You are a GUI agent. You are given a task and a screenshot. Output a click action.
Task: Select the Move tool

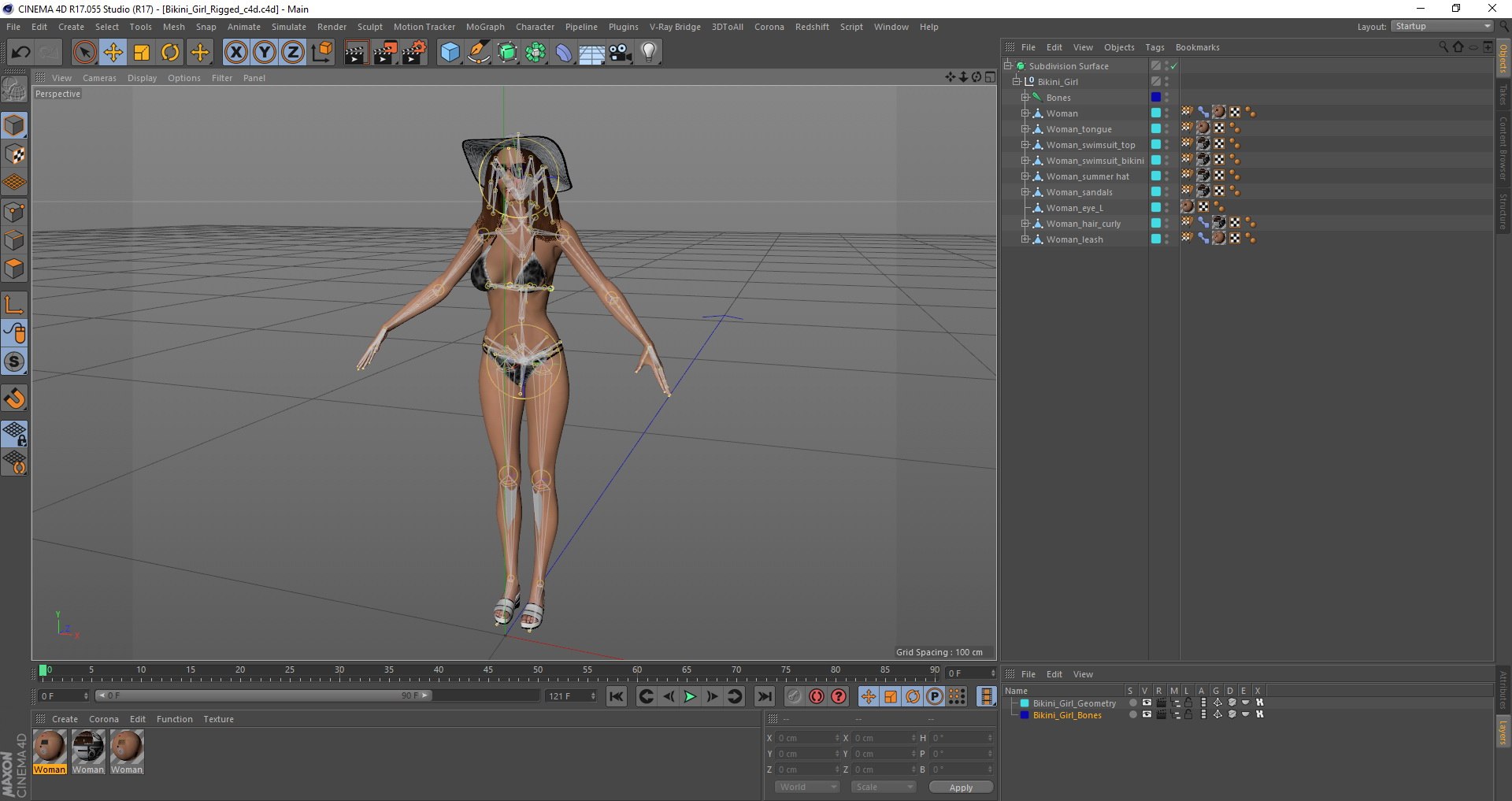[x=113, y=52]
